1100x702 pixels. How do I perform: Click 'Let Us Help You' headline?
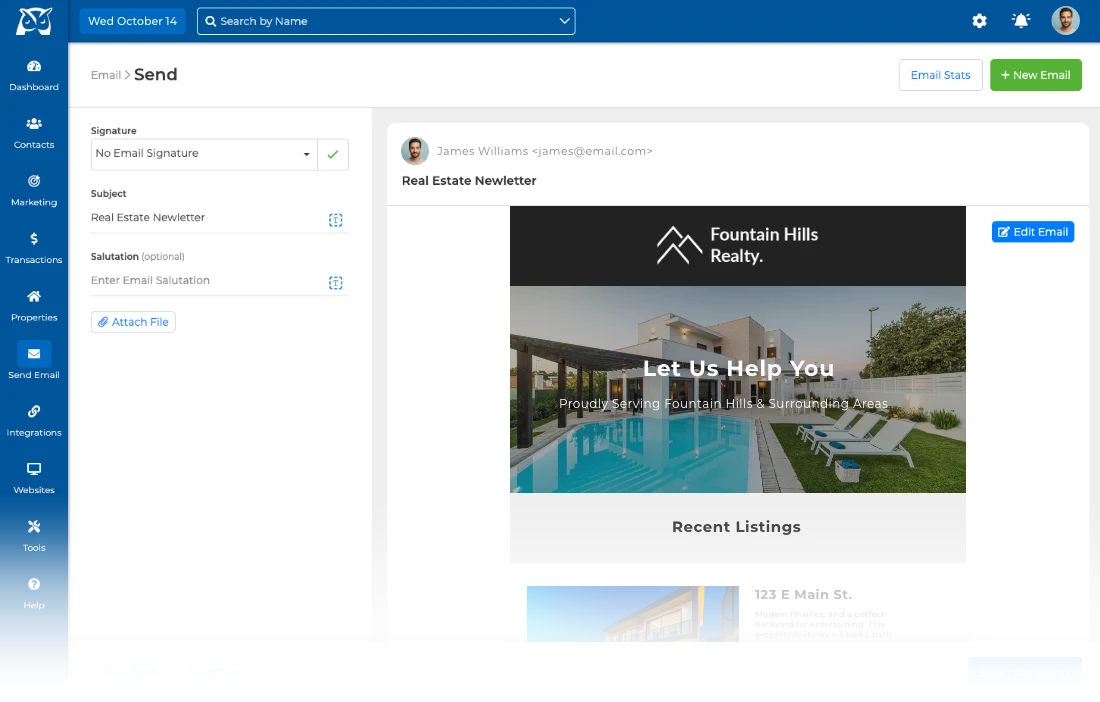click(x=739, y=368)
